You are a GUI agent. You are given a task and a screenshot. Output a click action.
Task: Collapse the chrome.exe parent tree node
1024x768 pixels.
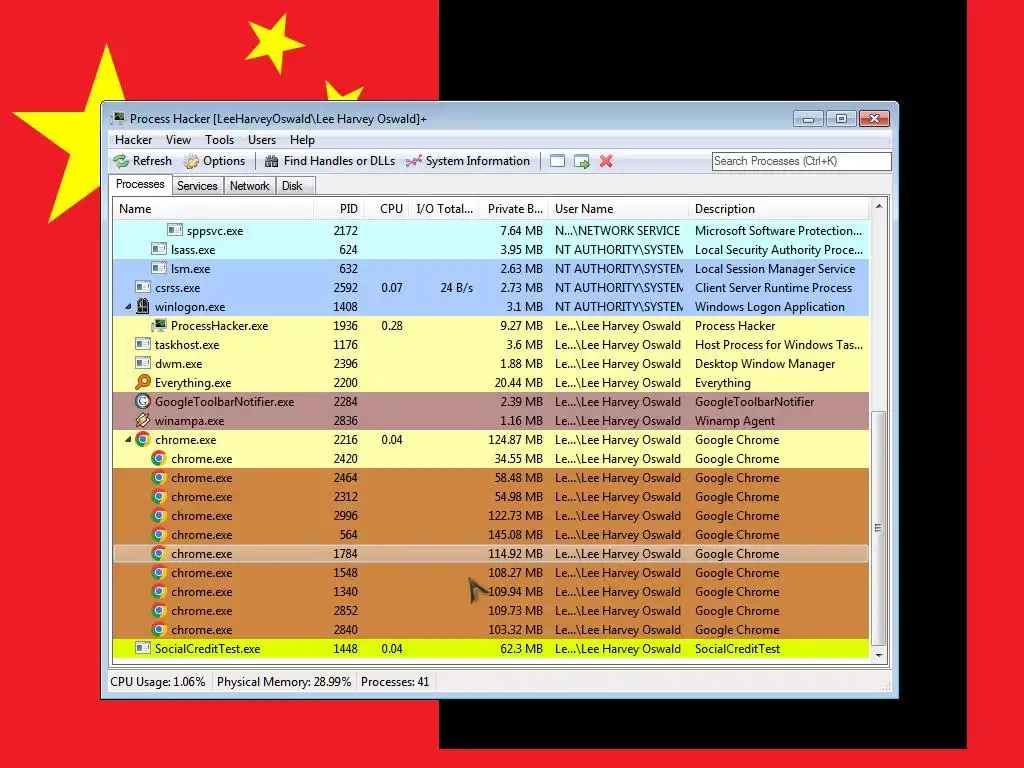click(x=128, y=440)
